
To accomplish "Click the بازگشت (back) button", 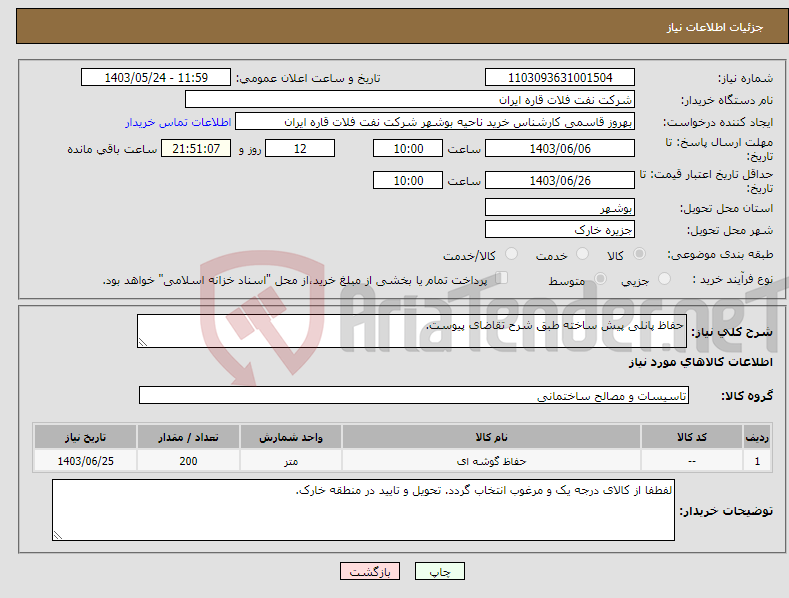I will click(x=370, y=571).
